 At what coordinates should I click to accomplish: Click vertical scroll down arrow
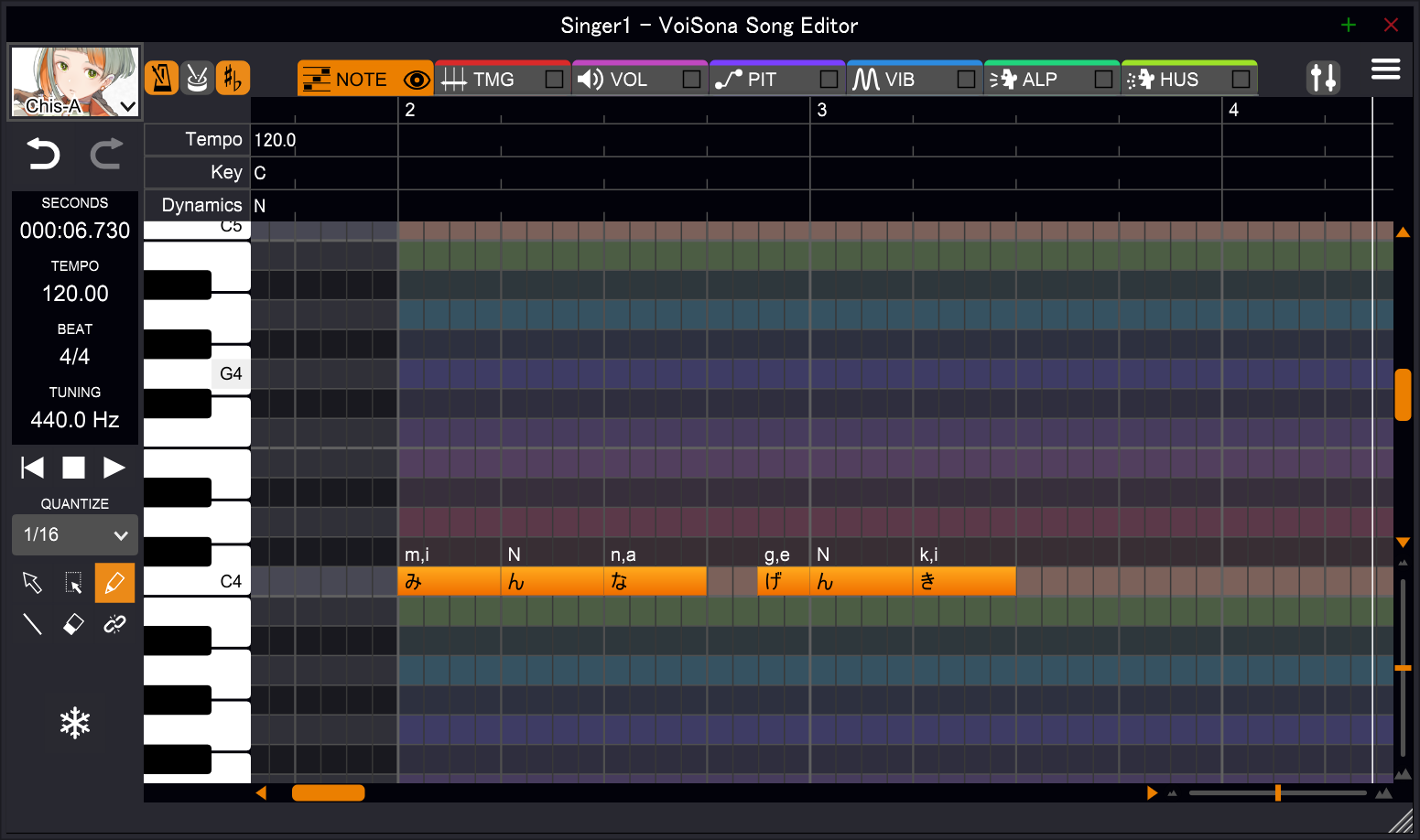[x=1403, y=543]
